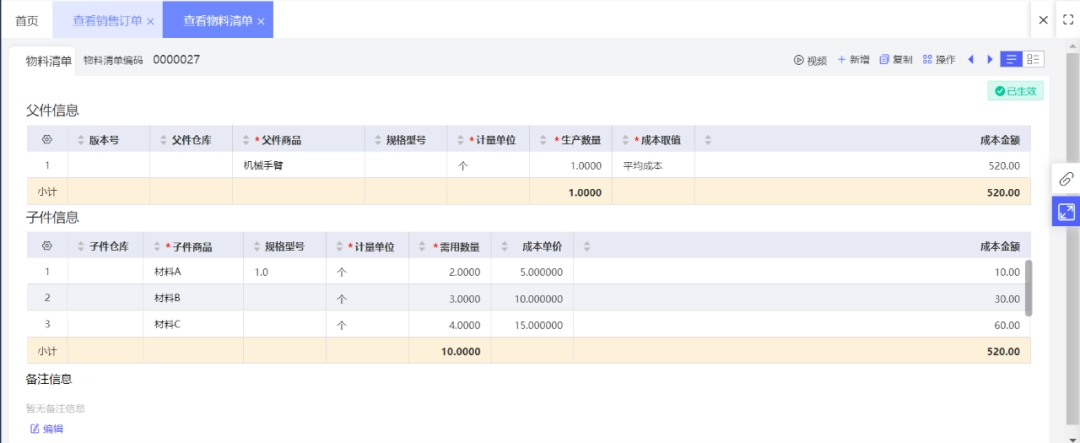Go to previous record with left arrow
This screenshot has height=443, width=1080.
tap(970, 60)
